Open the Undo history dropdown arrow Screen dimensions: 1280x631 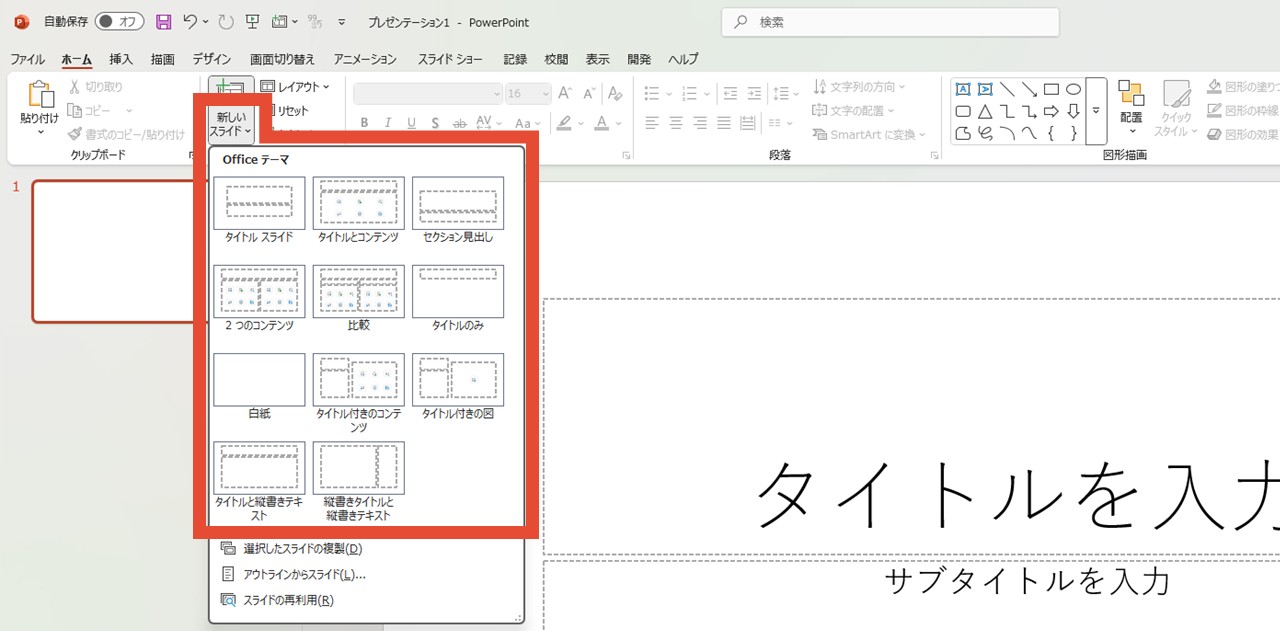tap(205, 21)
